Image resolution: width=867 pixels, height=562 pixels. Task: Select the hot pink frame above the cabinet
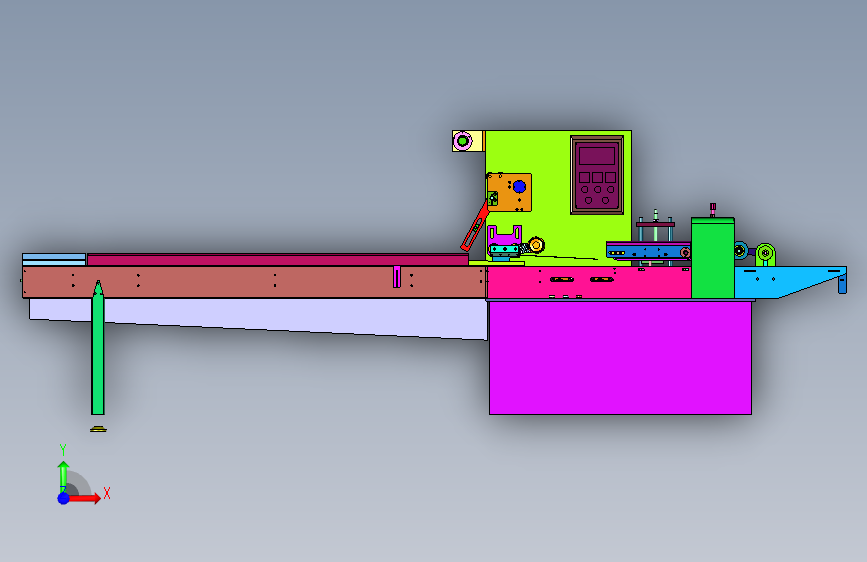click(x=588, y=283)
